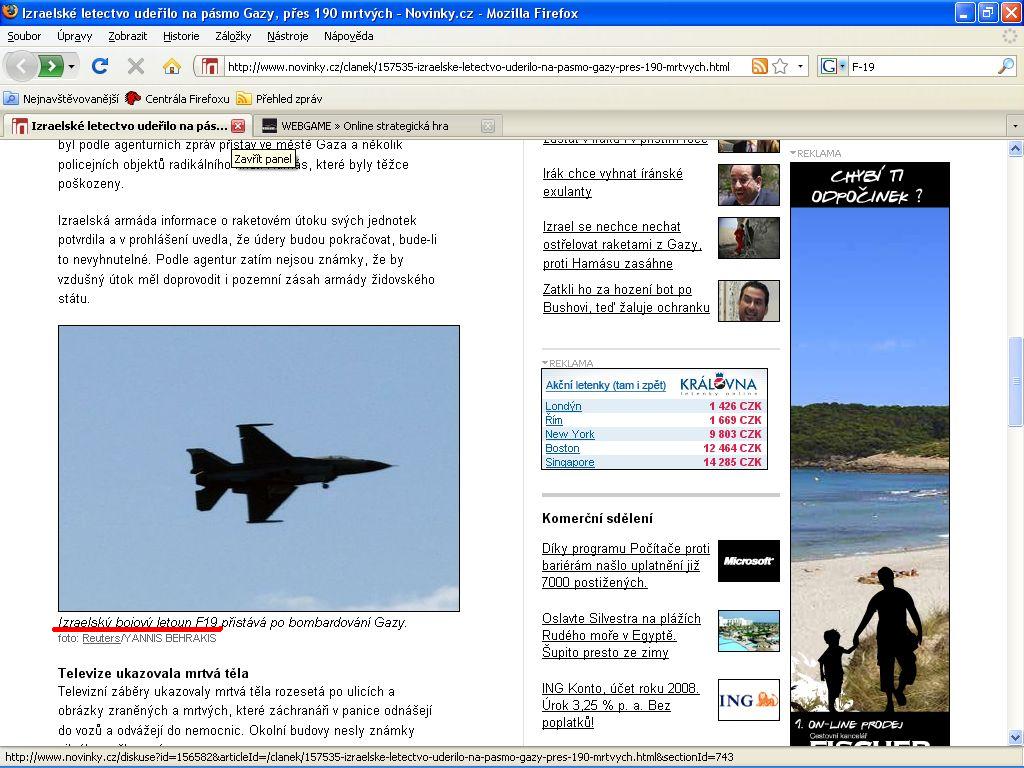
Task: Open the Přehled zpráv feed bookmark
Action: (279, 99)
